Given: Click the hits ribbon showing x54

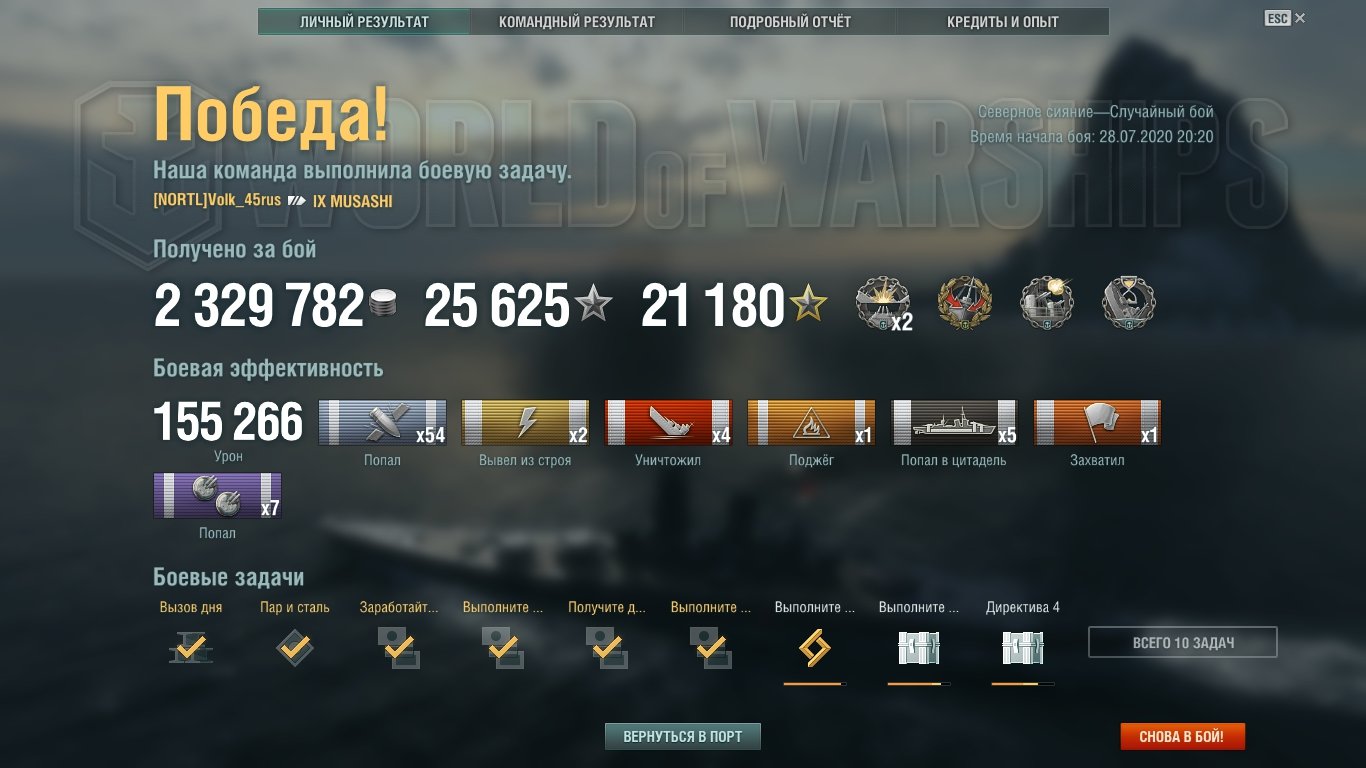Looking at the screenshot, I should point(383,422).
